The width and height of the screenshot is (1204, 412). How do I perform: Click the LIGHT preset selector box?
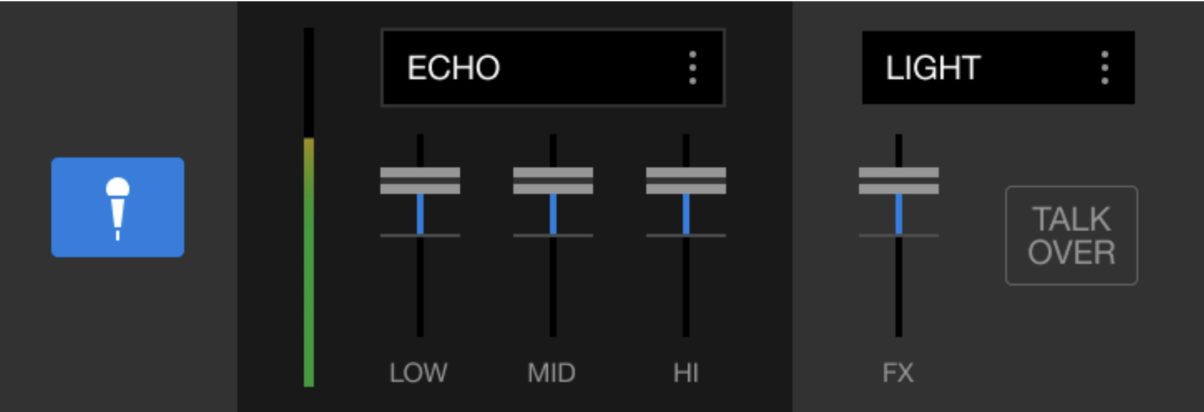998,67
